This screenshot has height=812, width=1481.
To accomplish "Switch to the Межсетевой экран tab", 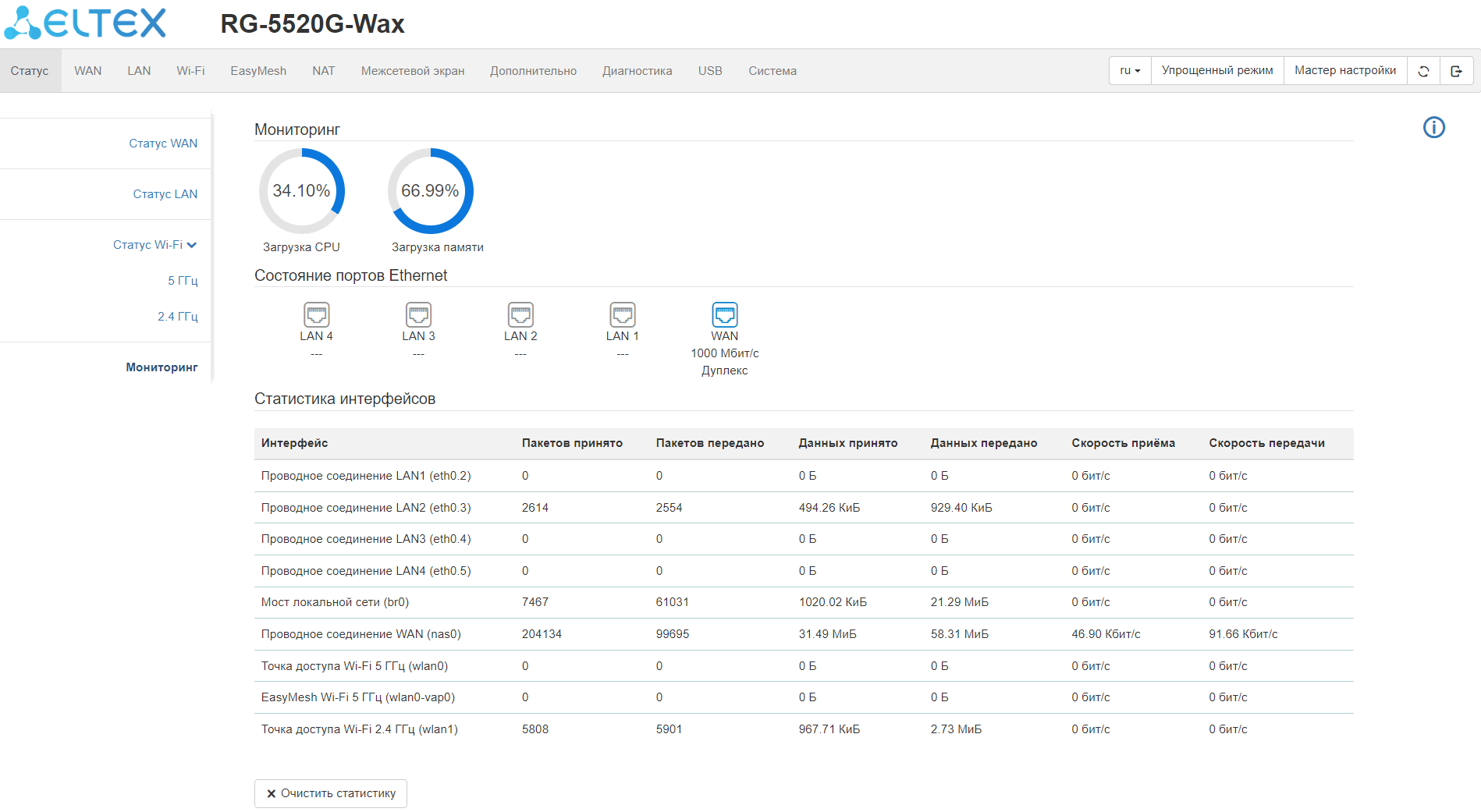I will (412, 71).
